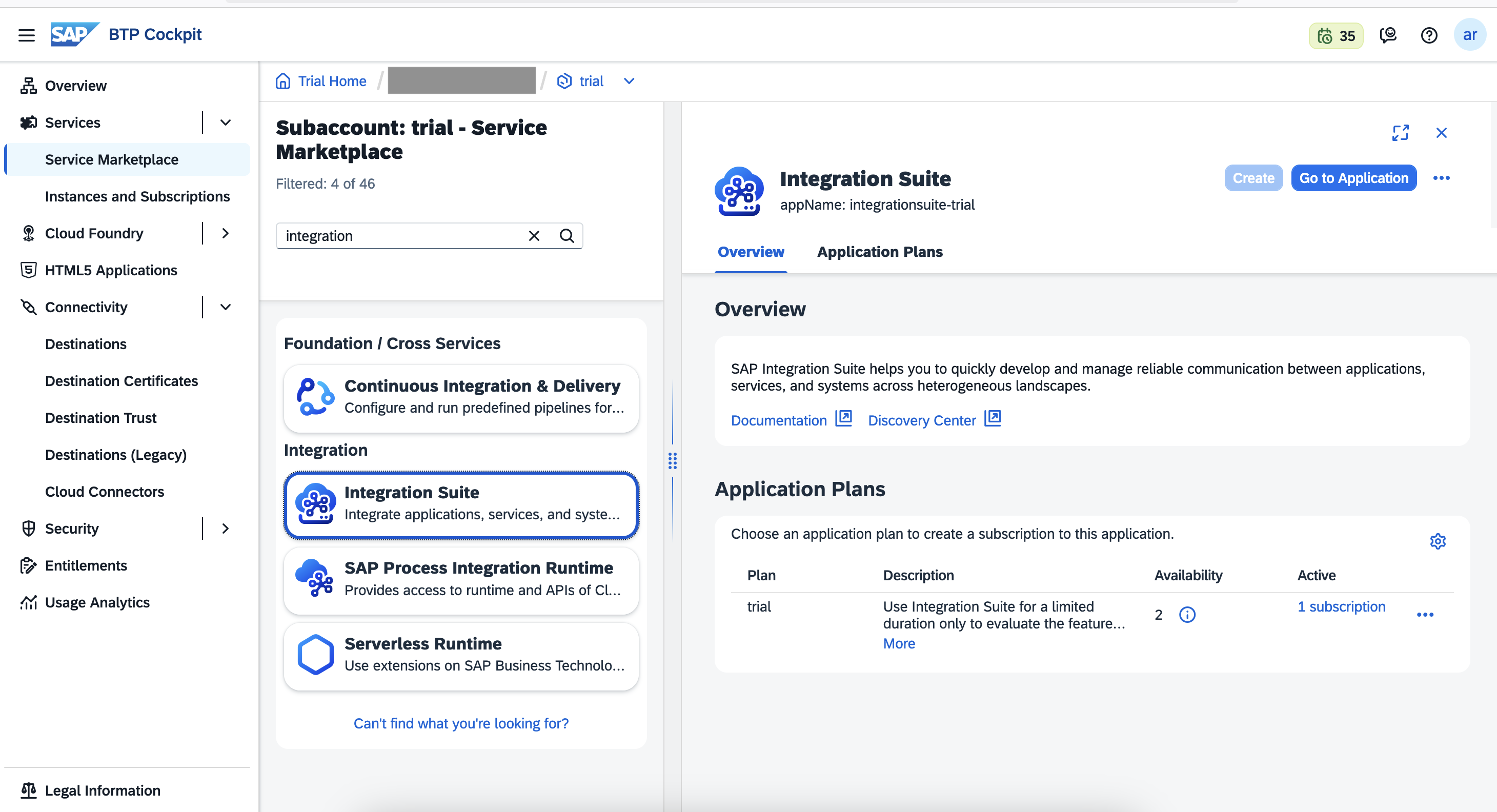1497x812 pixels.
Task: Open more actions beside Go to Application
Action: point(1441,178)
